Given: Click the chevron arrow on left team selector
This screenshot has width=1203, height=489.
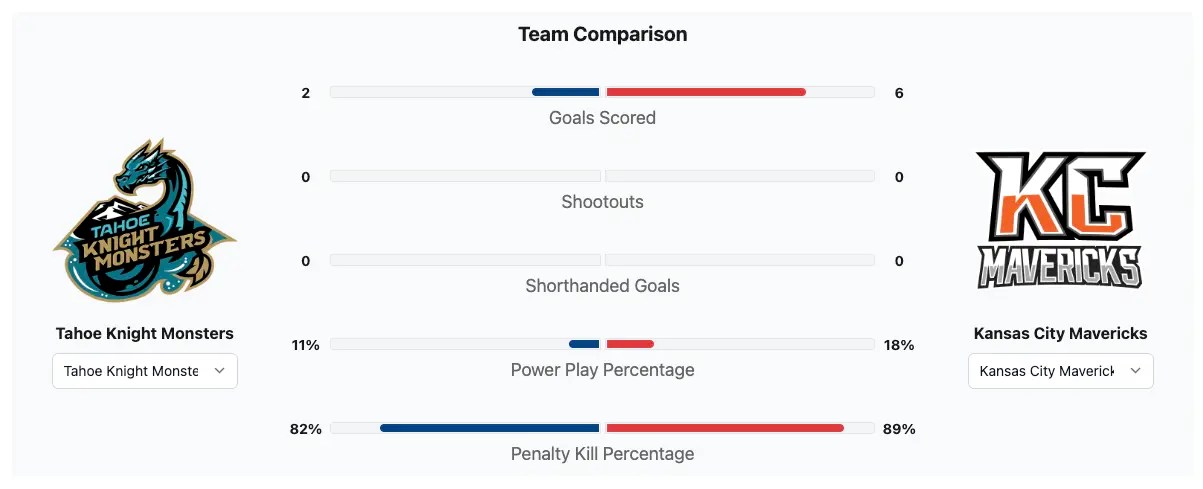Looking at the screenshot, I should click(x=220, y=371).
